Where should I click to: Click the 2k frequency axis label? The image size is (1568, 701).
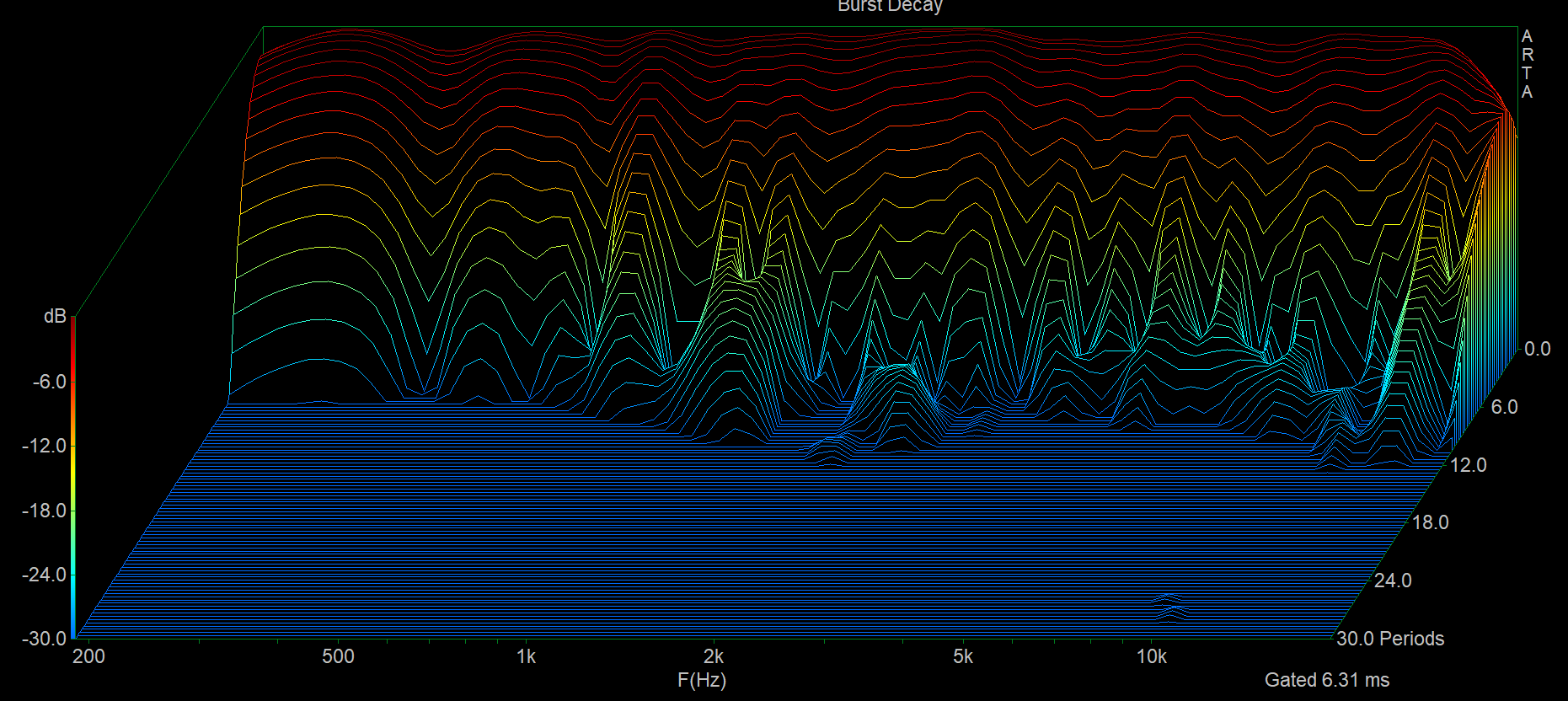[x=714, y=657]
